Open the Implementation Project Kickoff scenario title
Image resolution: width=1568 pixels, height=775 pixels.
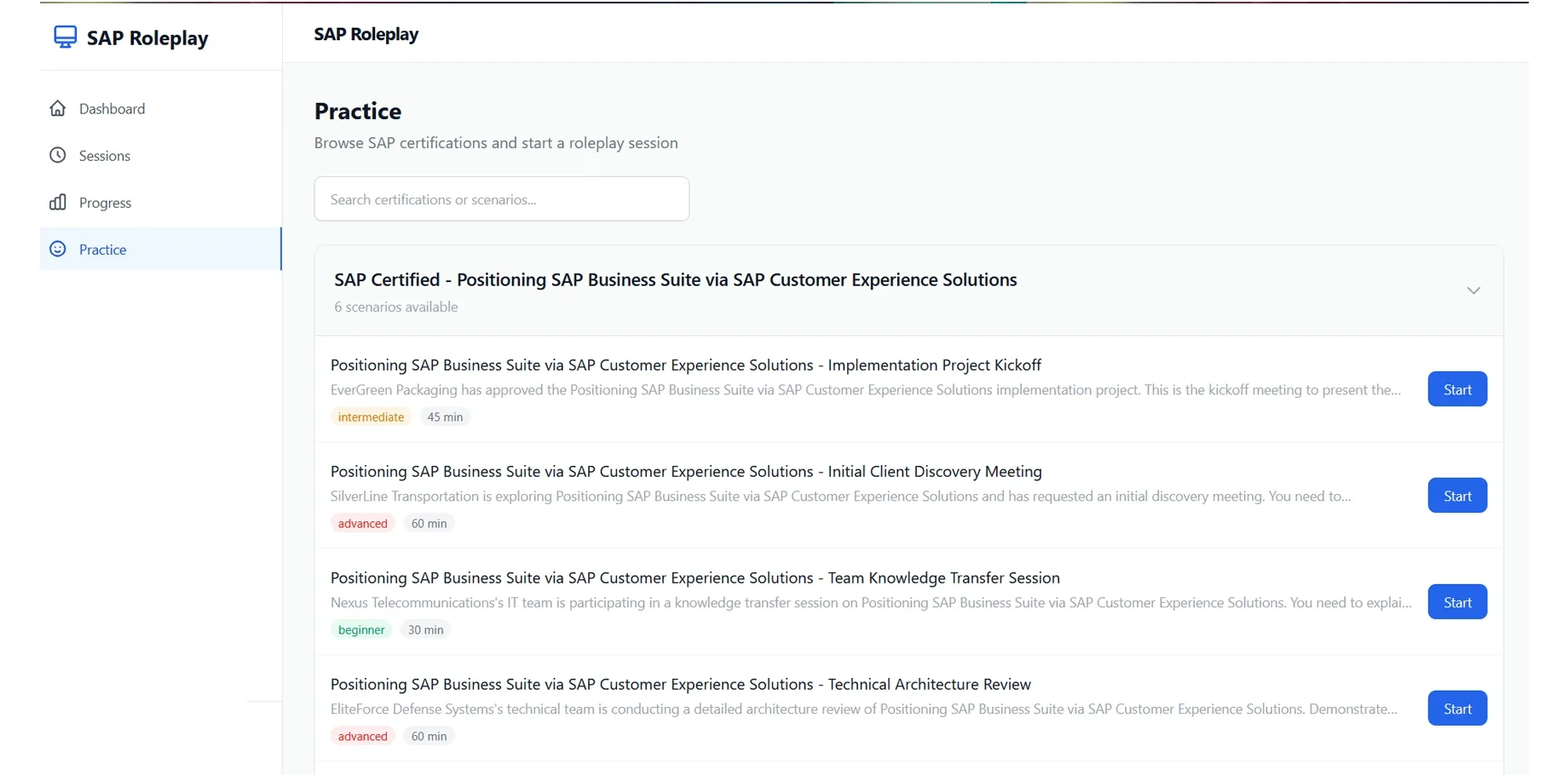(x=685, y=365)
